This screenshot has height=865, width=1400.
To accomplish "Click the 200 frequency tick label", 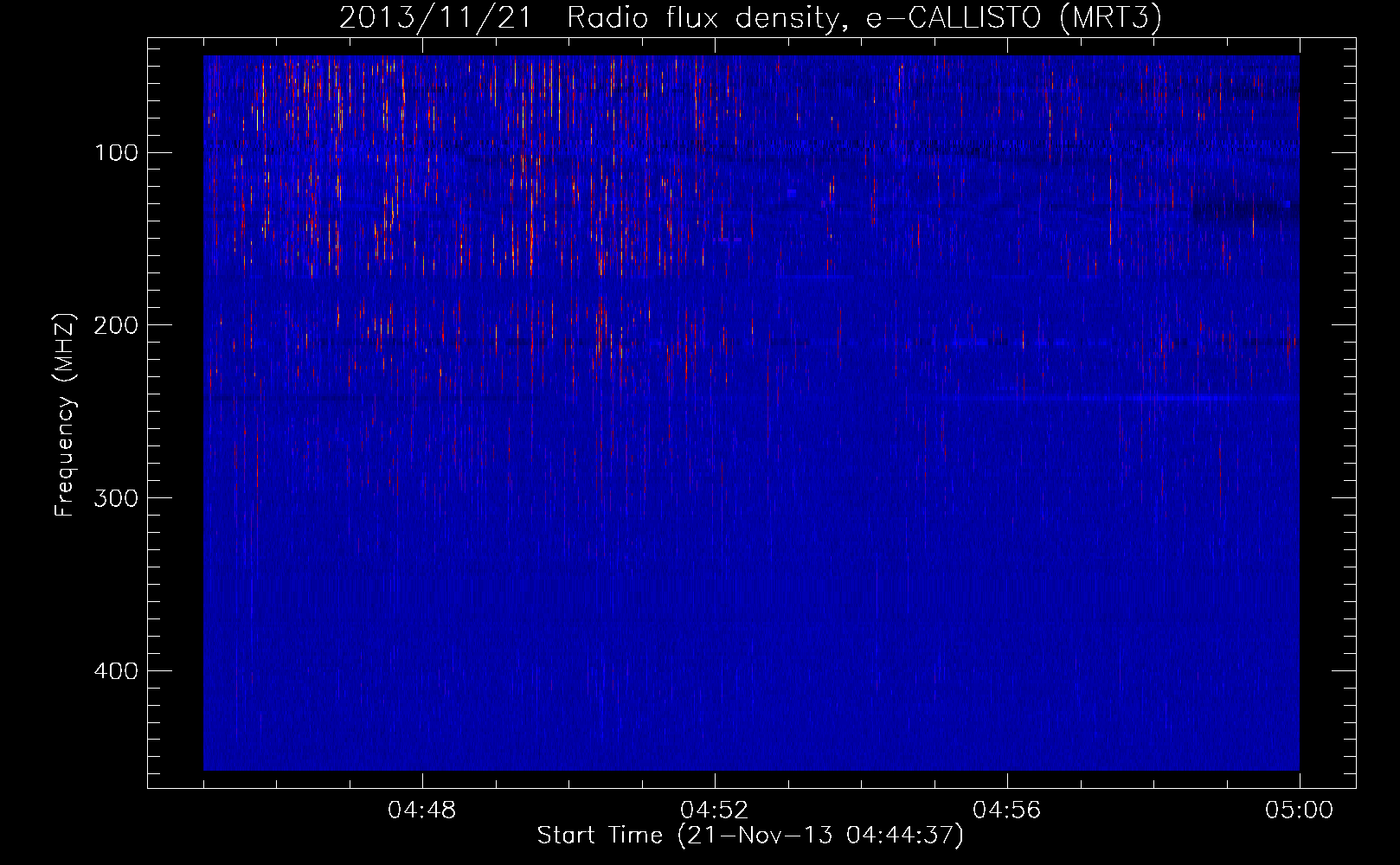I will tap(116, 325).
